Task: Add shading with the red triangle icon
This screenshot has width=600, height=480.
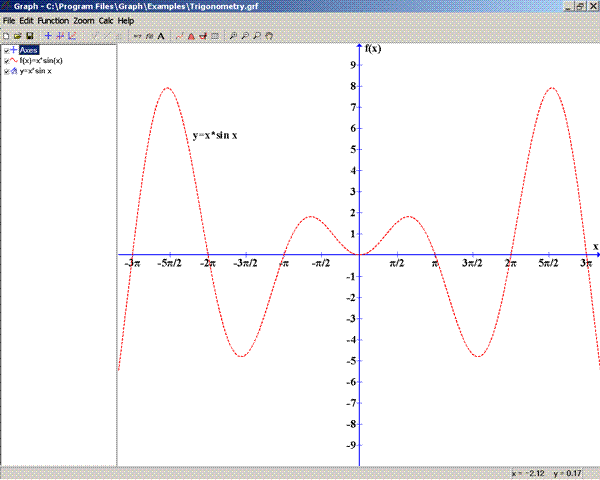Action: coord(191,35)
